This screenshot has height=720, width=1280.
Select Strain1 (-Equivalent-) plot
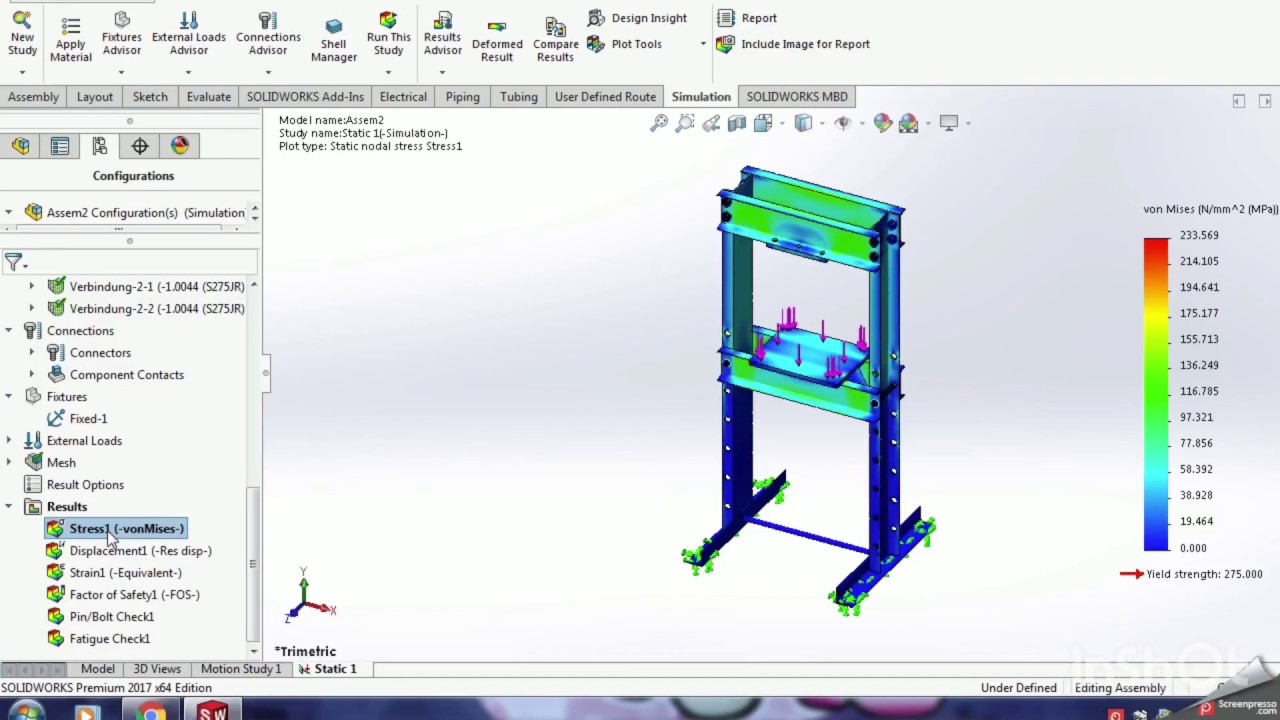(x=114, y=573)
